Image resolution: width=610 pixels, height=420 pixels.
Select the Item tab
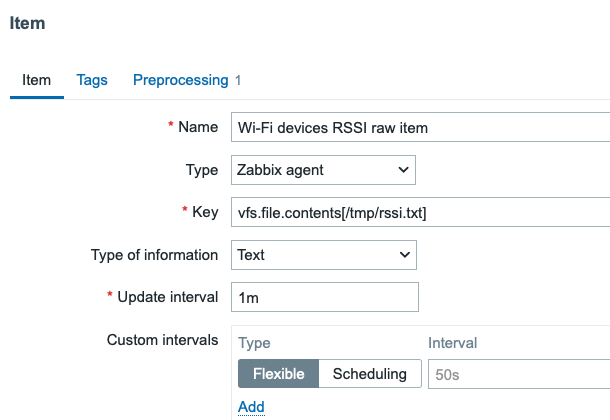coord(36,80)
